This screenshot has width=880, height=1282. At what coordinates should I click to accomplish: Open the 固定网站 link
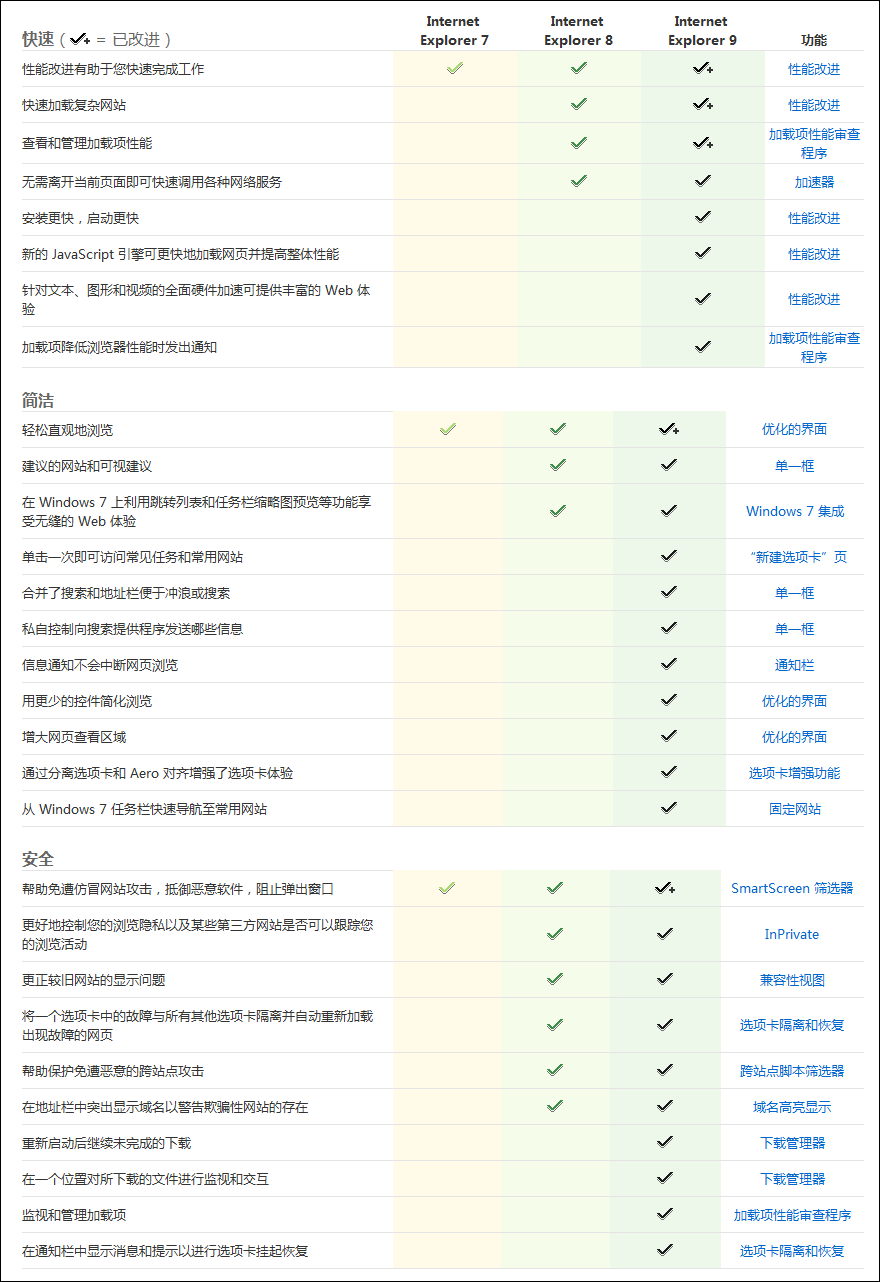(x=794, y=809)
